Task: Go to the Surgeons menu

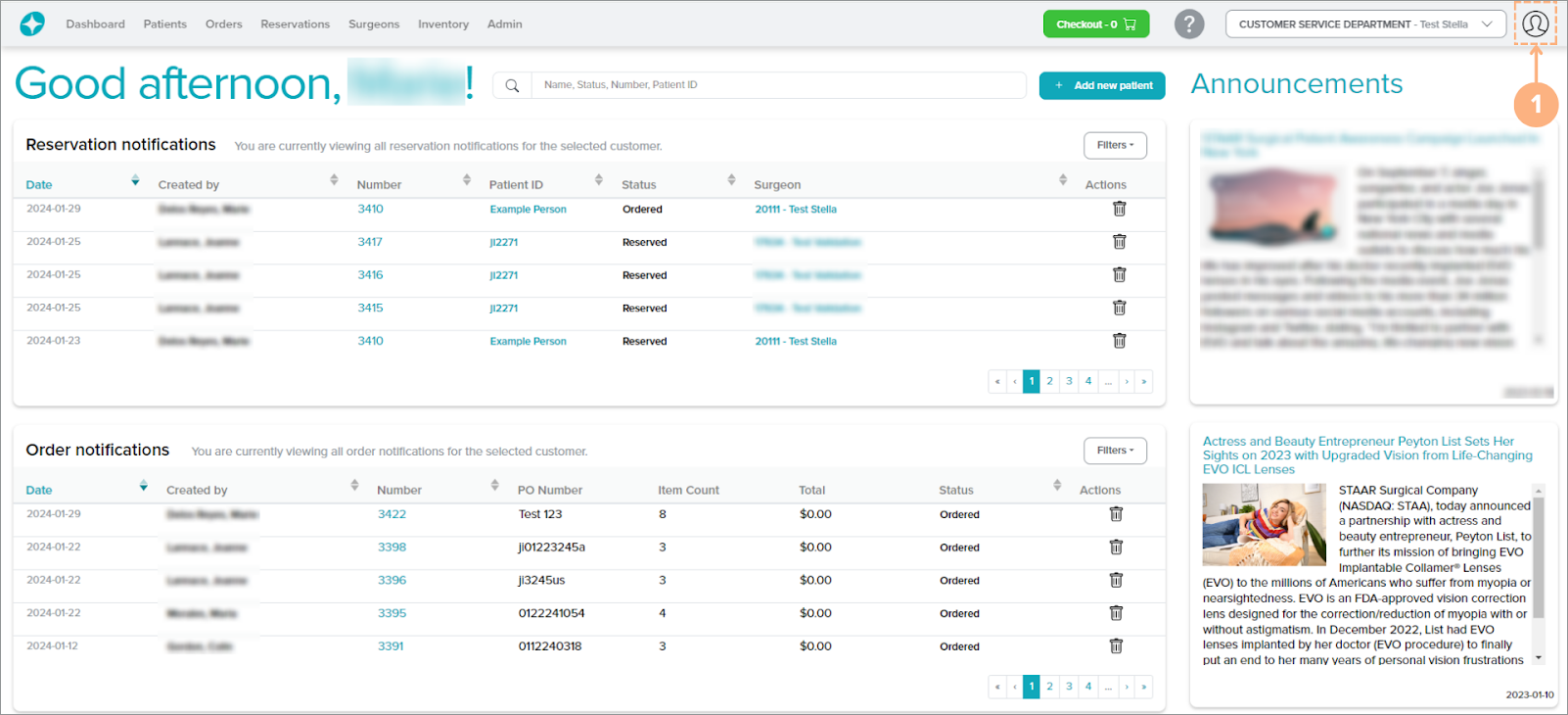Action: 374,24
